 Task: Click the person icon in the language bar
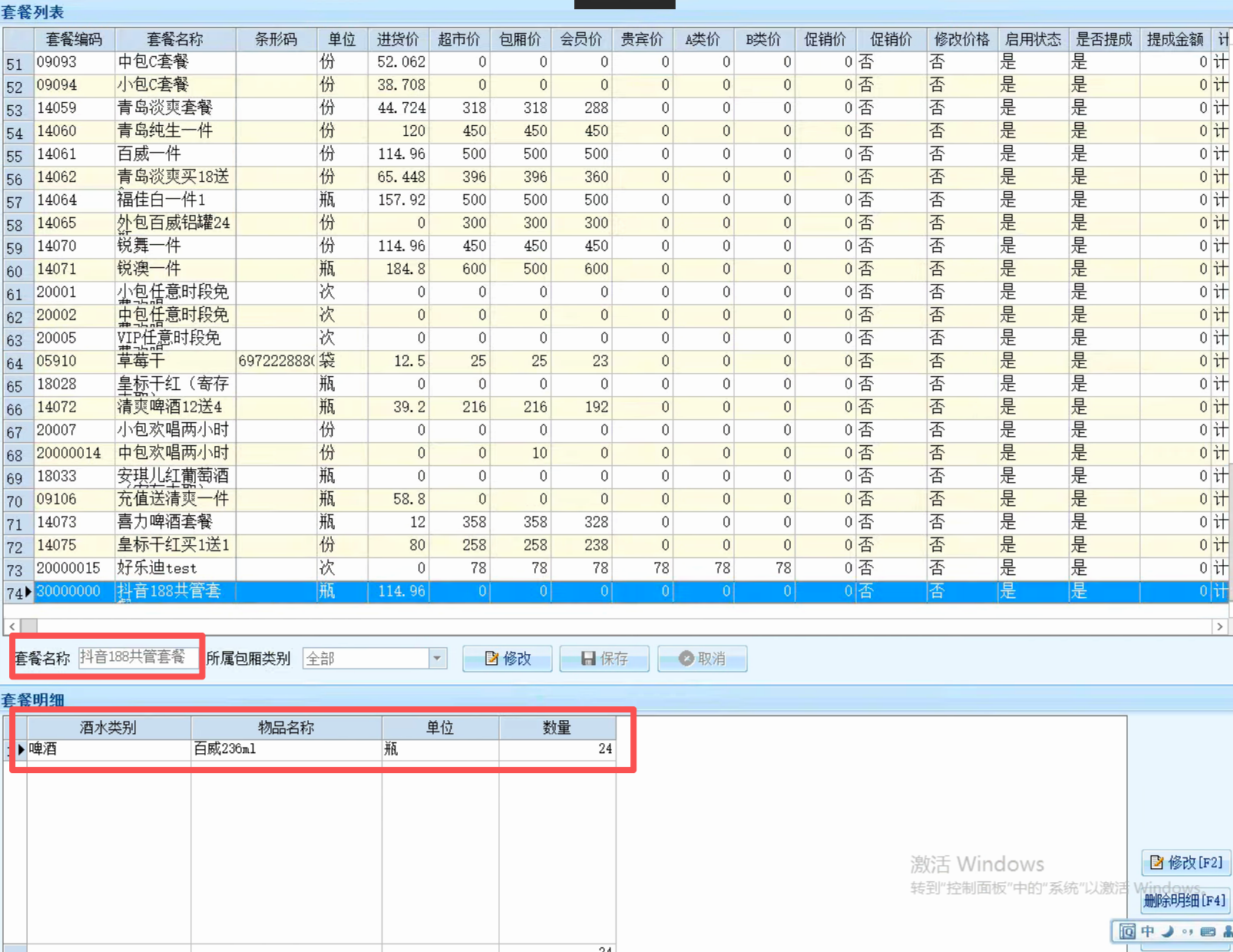tap(1227, 931)
